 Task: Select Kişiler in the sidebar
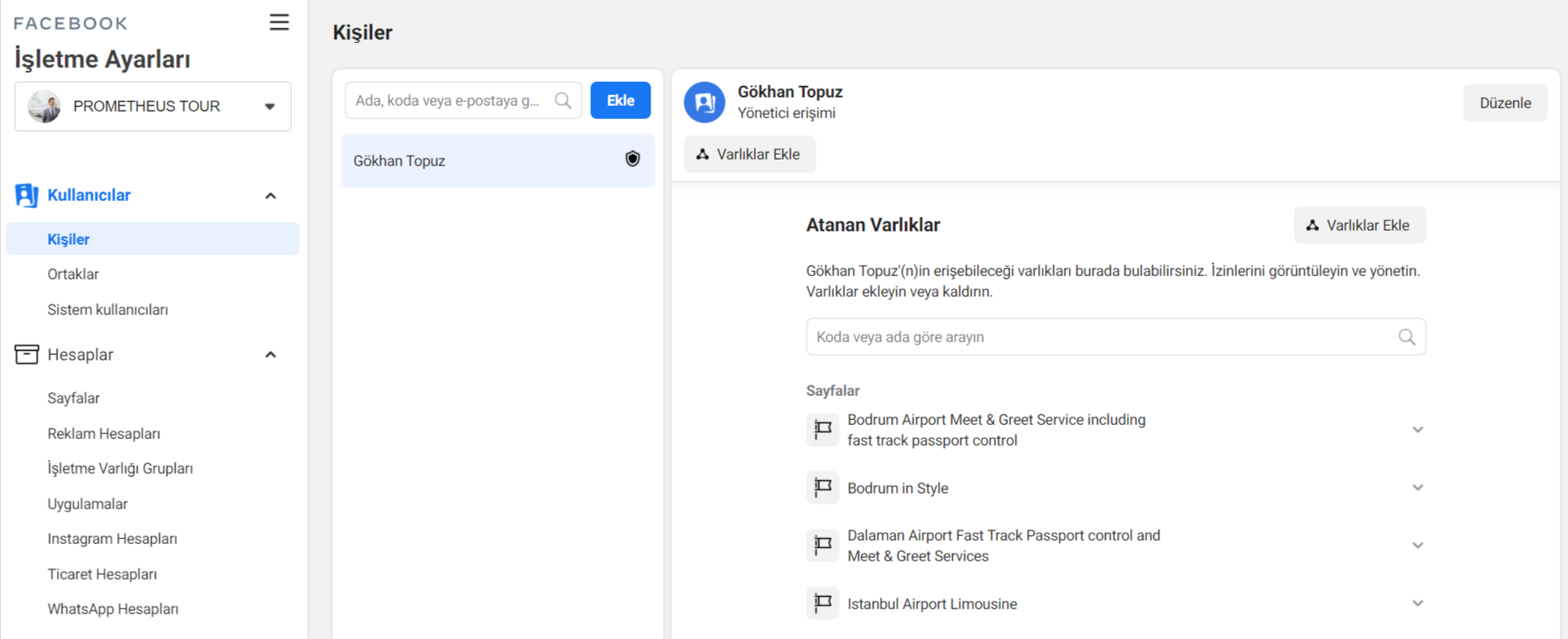tap(153, 239)
